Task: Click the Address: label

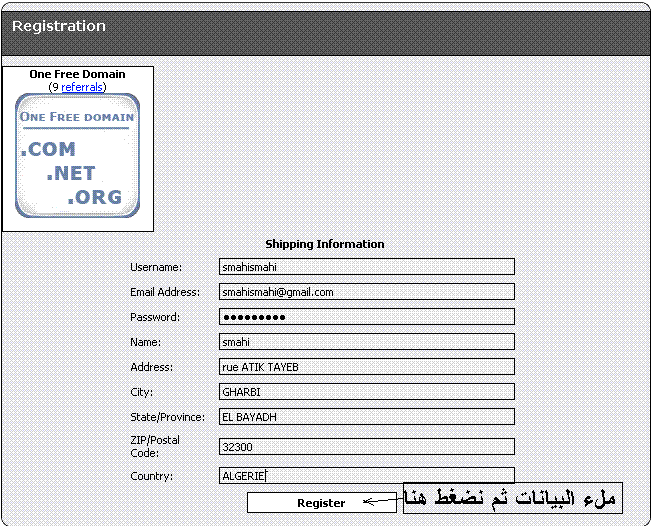Action: click(151, 367)
